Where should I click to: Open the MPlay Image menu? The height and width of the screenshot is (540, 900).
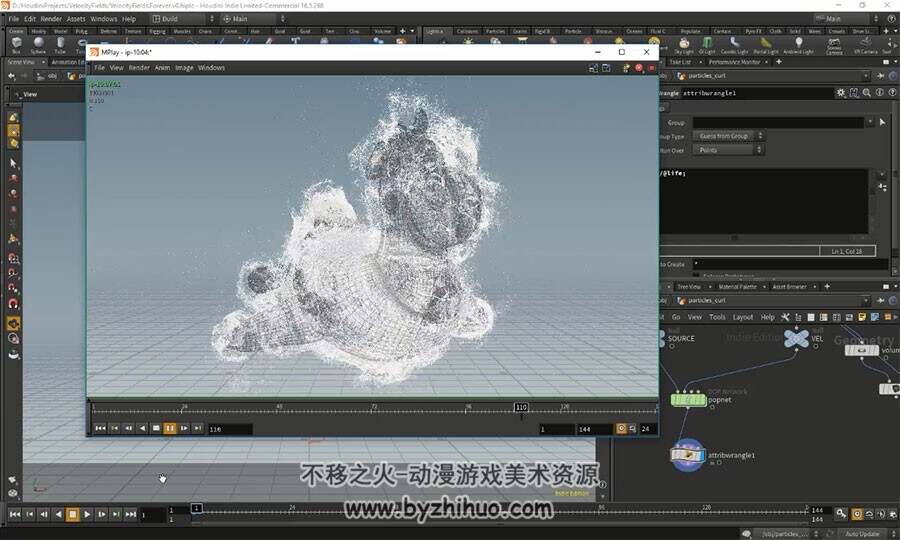tap(184, 68)
